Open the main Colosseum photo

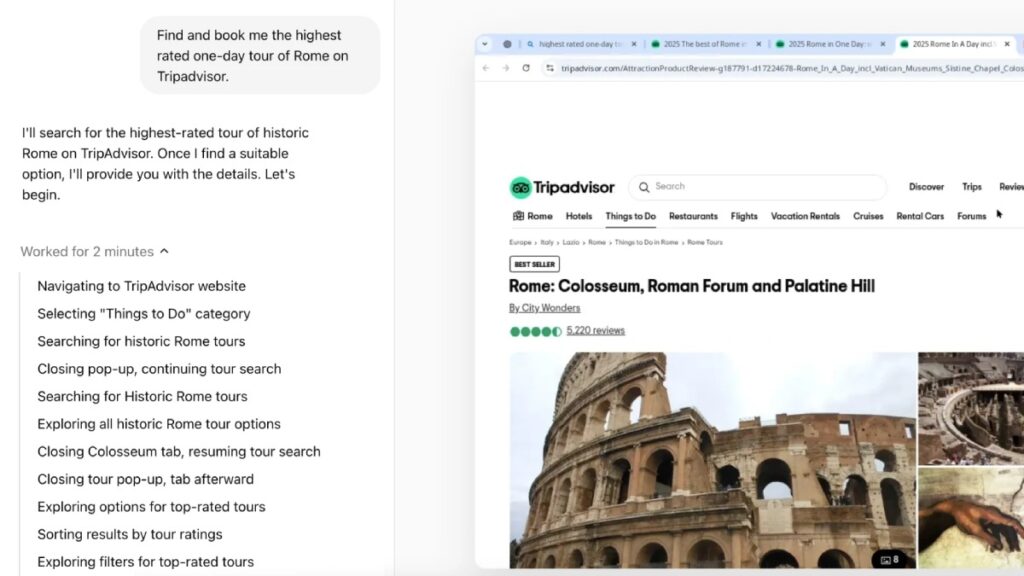click(x=712, y=460)
